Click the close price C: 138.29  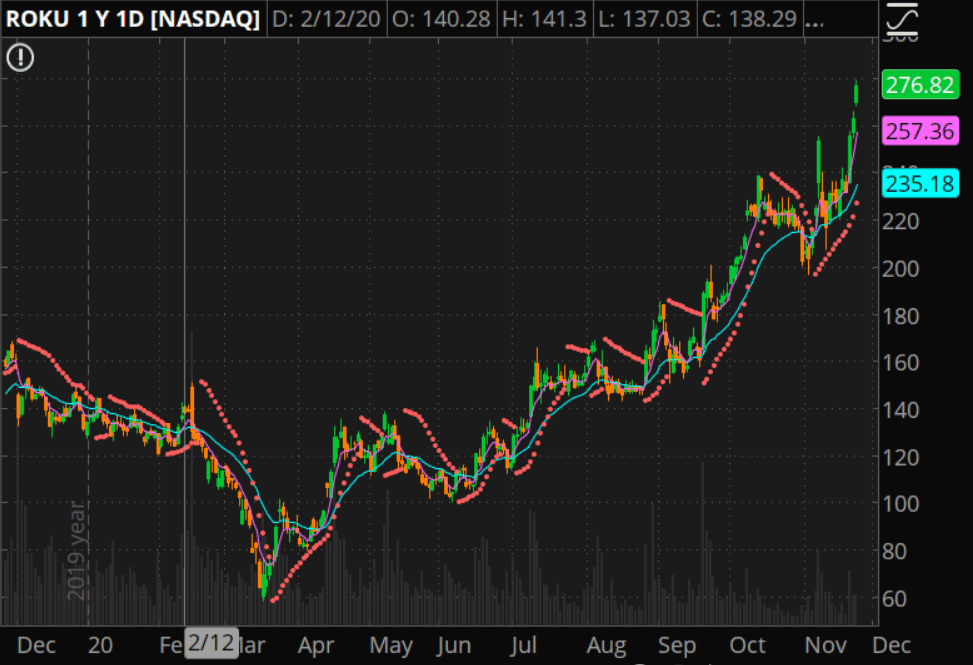(750, 19)
